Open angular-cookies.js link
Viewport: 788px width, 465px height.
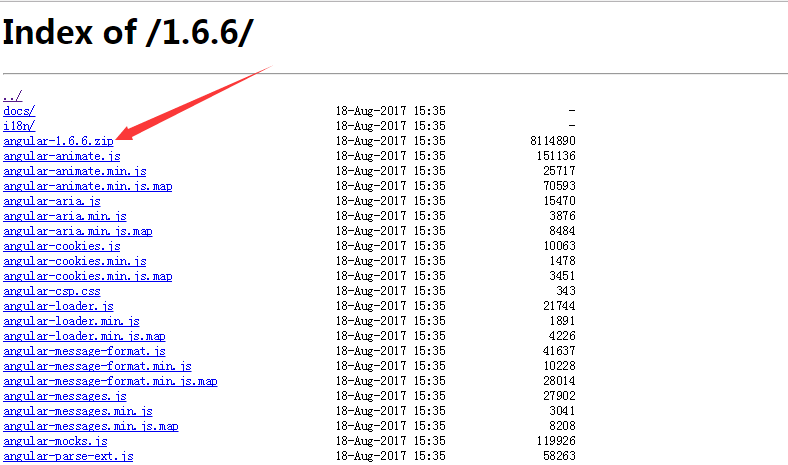[x=62, y=246]
